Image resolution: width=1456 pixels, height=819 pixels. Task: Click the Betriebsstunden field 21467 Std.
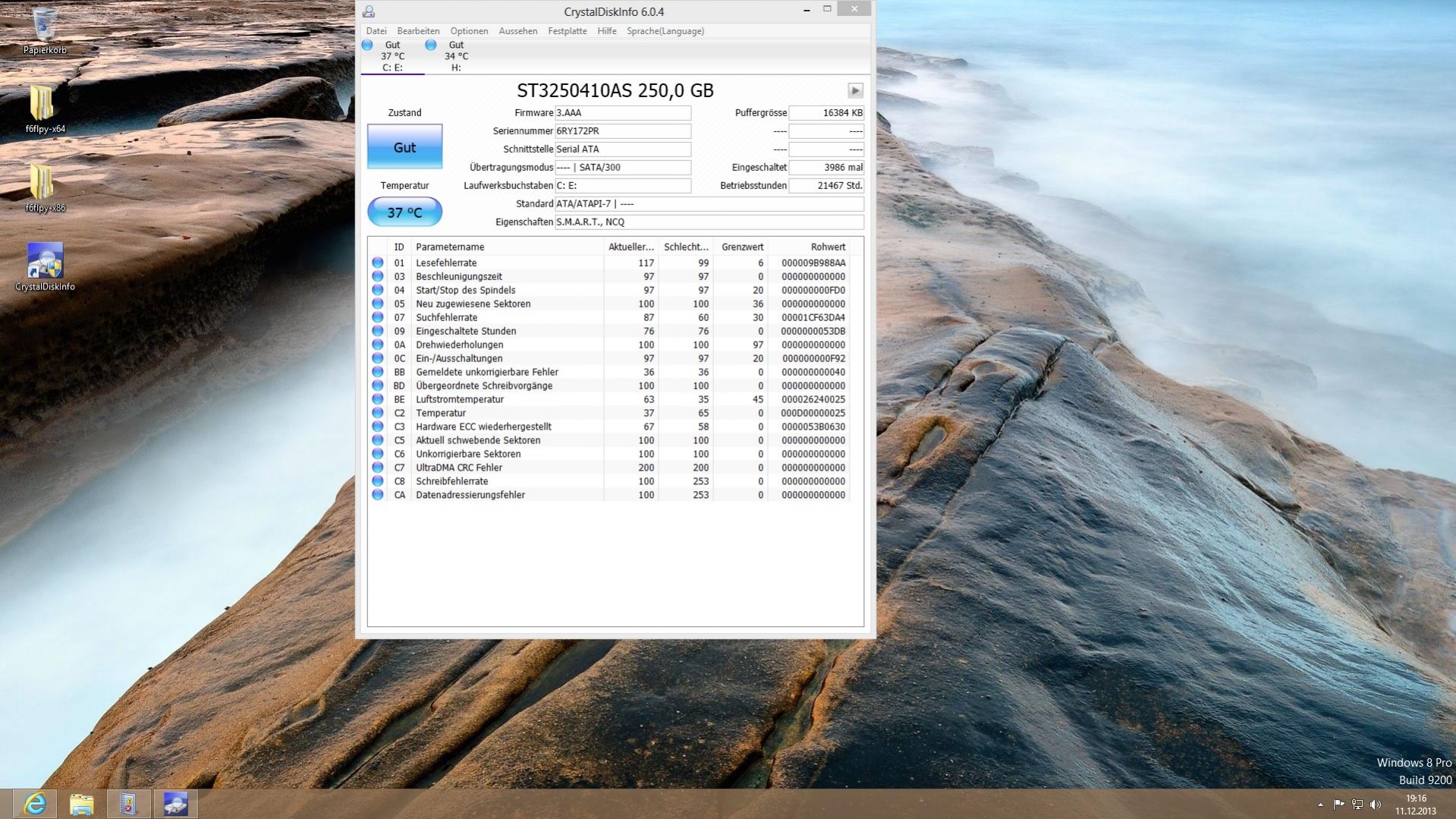tap(826, 186)
